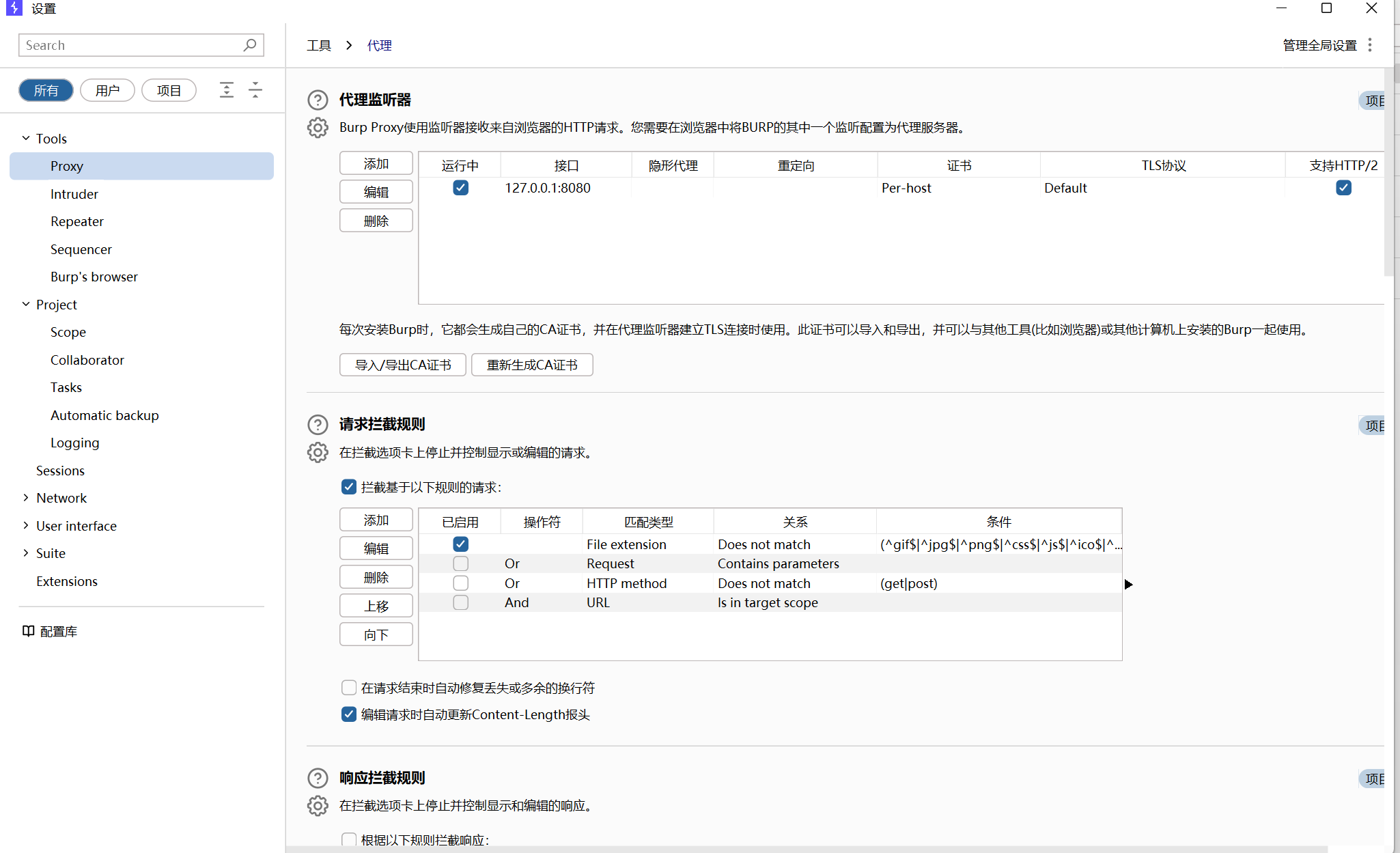Expand the Network tree node
This screenshot has height=853, width=1400.
26,498
